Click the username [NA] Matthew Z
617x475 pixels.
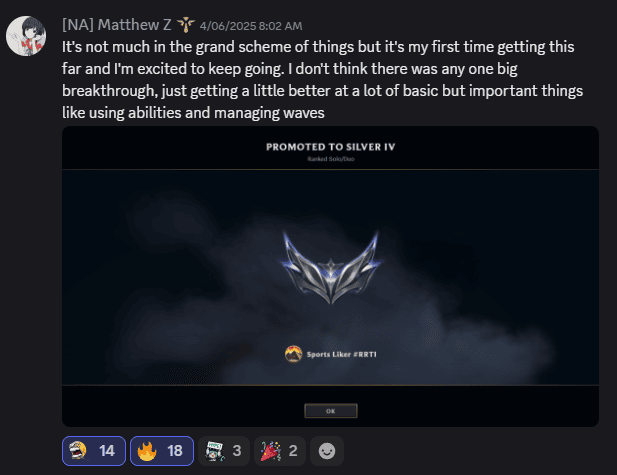tap(116, 25)
